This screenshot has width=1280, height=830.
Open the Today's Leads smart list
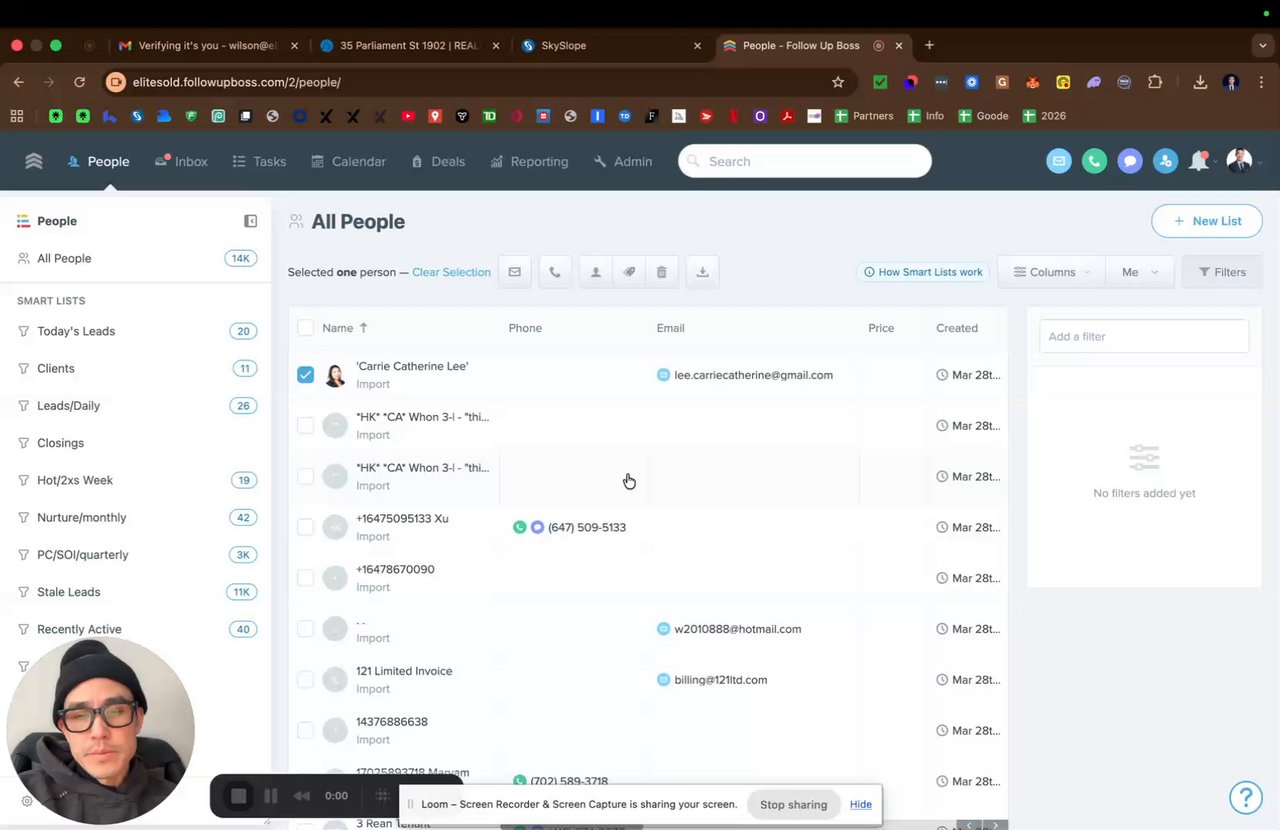pos(136,331)
